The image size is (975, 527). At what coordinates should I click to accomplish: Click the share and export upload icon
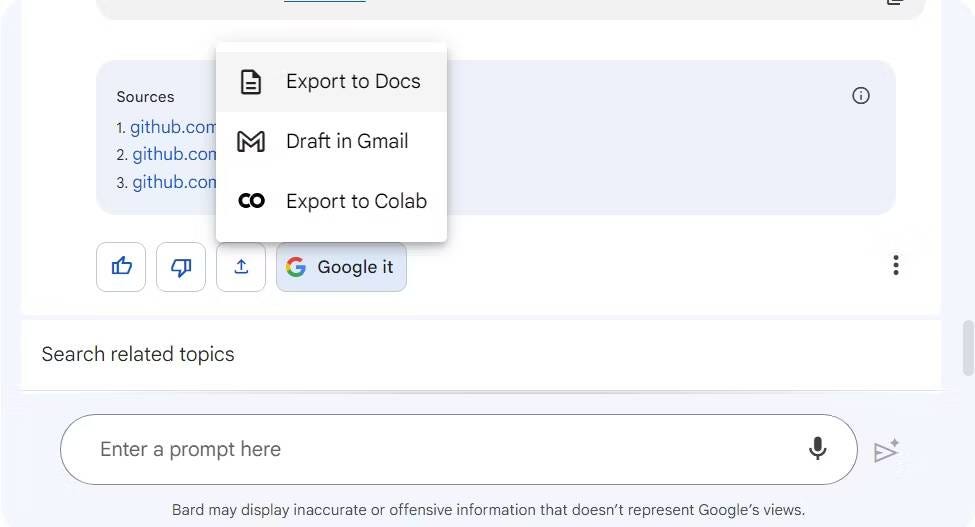[241, 267]
